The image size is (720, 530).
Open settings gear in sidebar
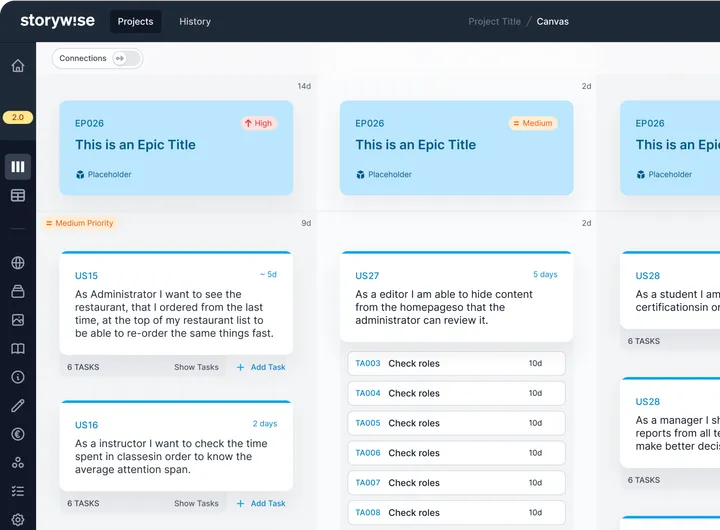(x=18, y=519)
